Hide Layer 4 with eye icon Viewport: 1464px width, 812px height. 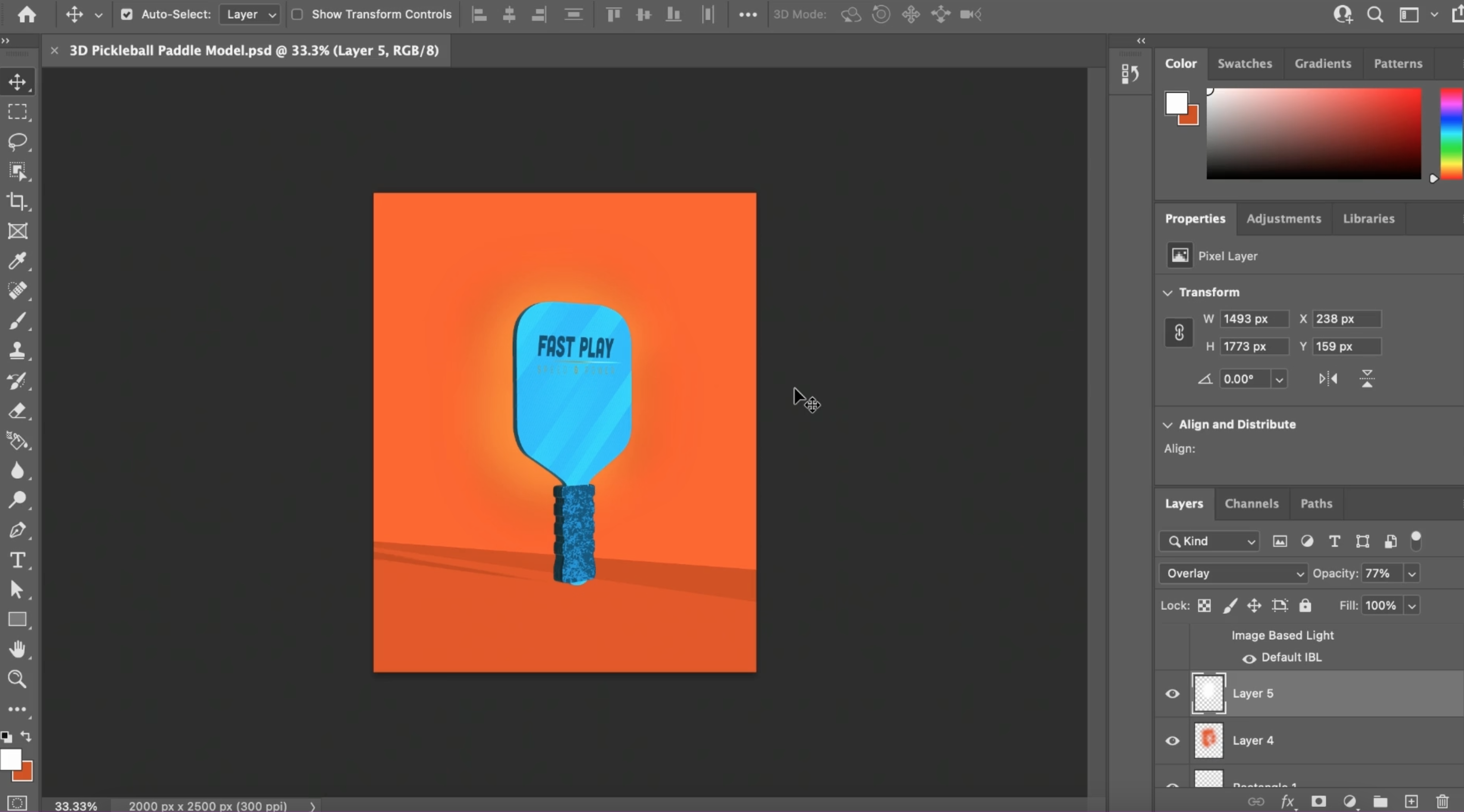click(x=1173, y=741)
